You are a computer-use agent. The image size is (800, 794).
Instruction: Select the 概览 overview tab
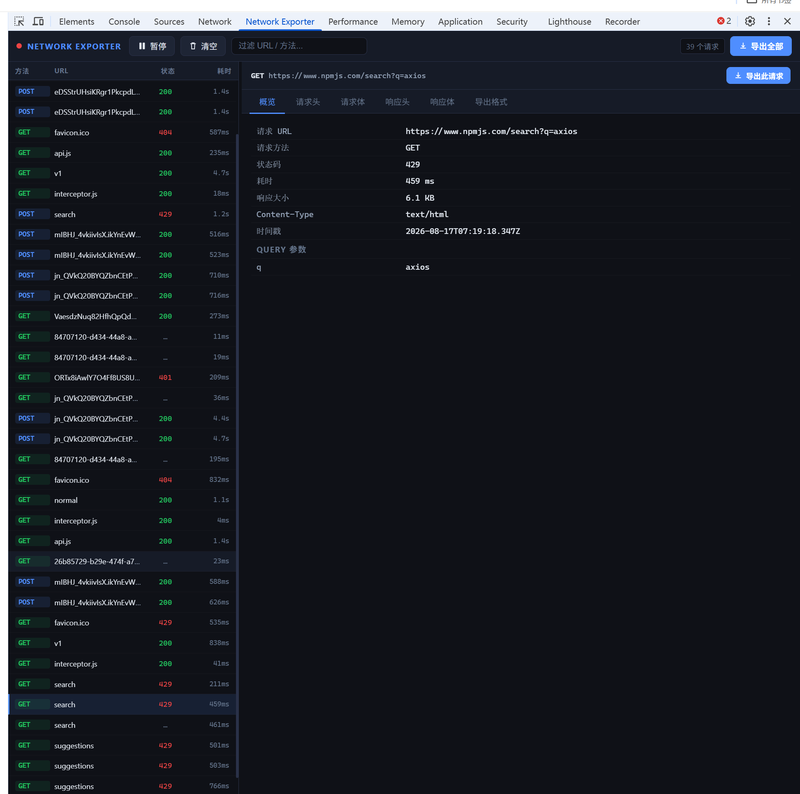[267, 102]
